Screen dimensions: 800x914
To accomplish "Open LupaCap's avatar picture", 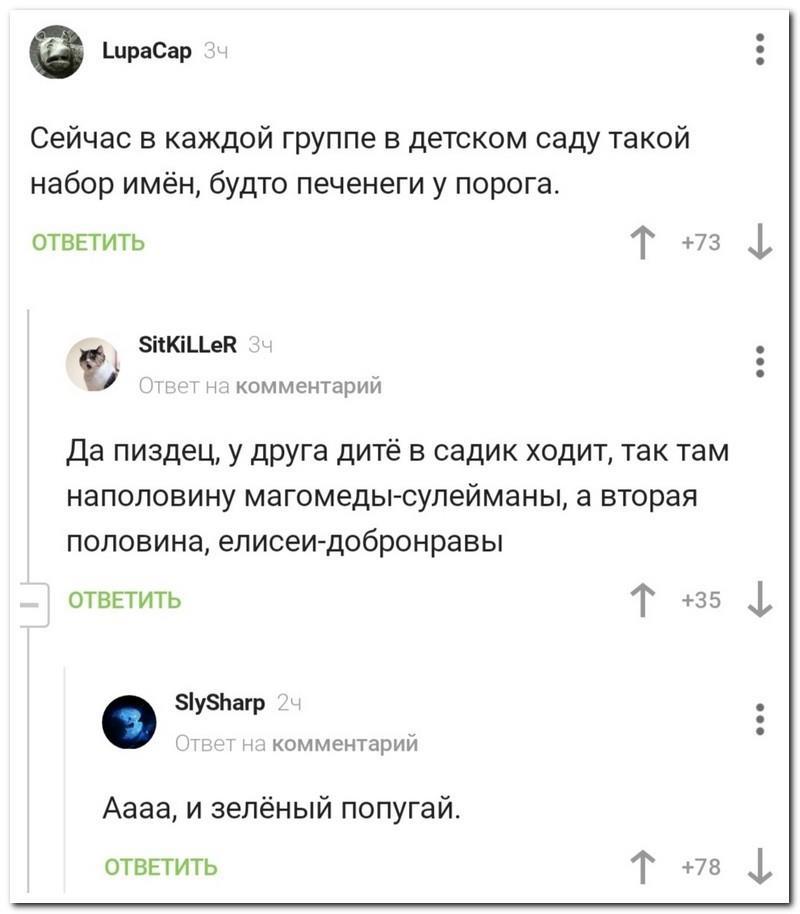I will (x=56, y=52).
